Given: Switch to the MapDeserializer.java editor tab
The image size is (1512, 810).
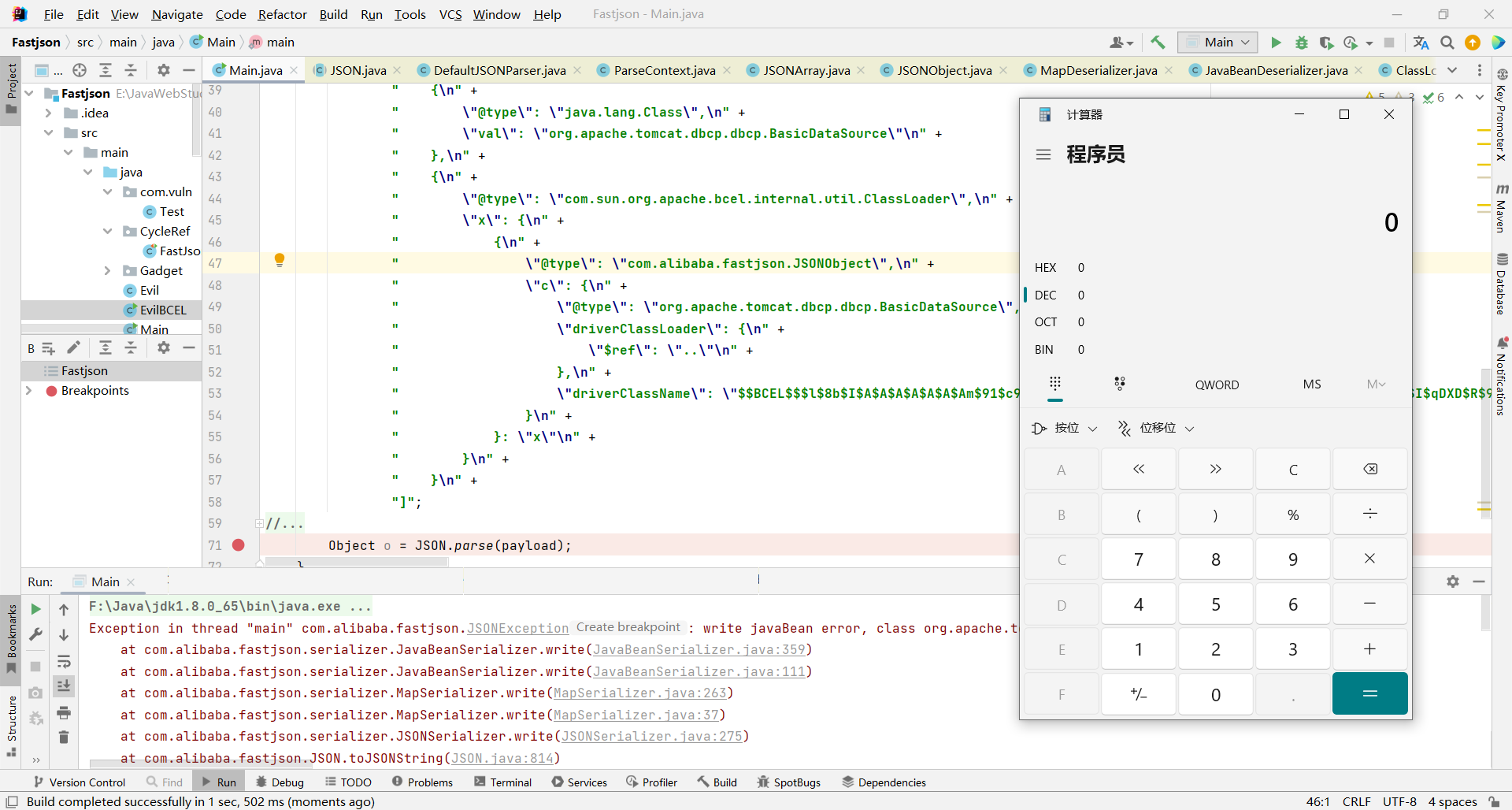Looking at the screenshot, I should [1098, 70].
